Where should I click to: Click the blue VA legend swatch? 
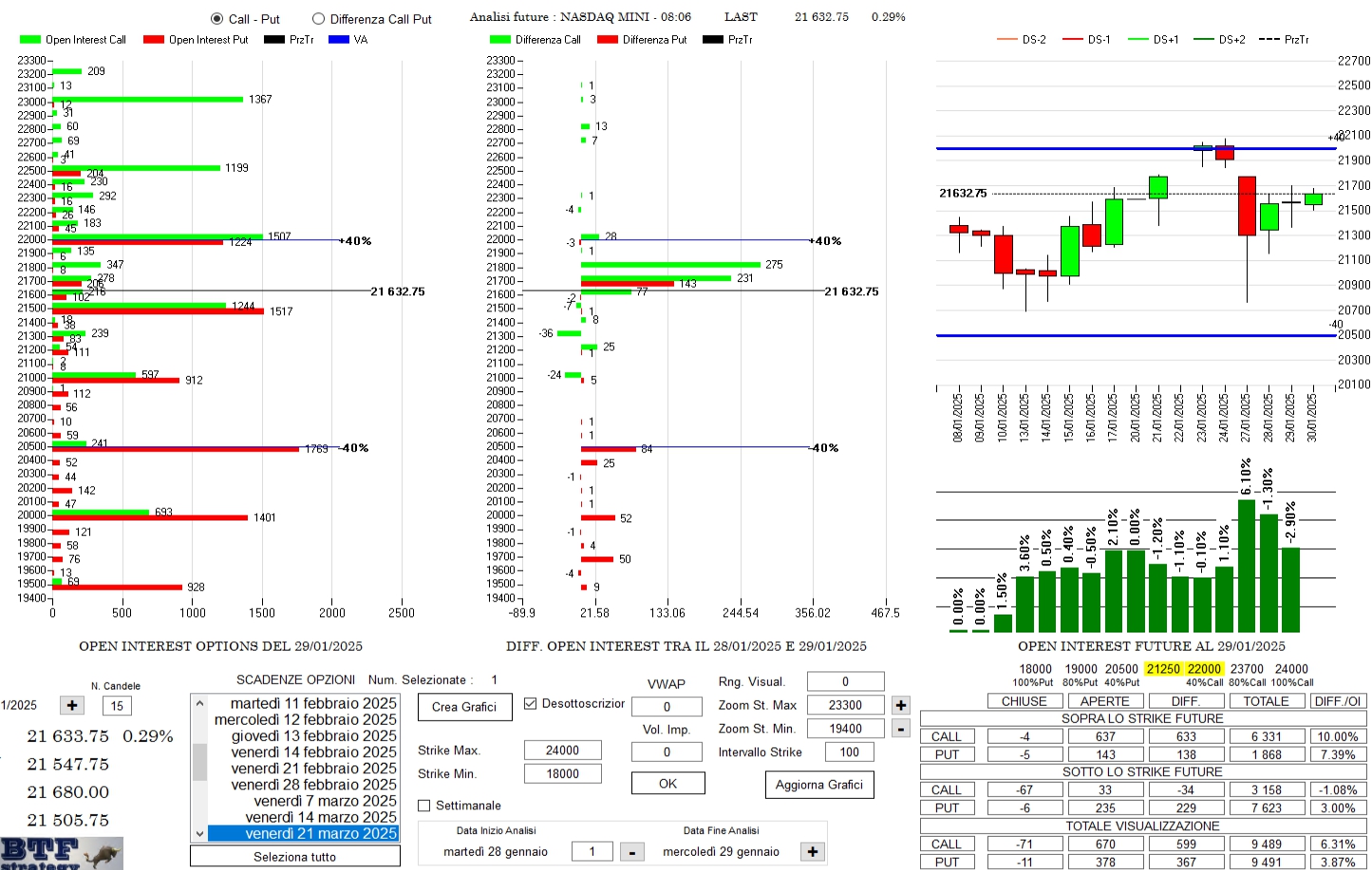click(339, 40)
